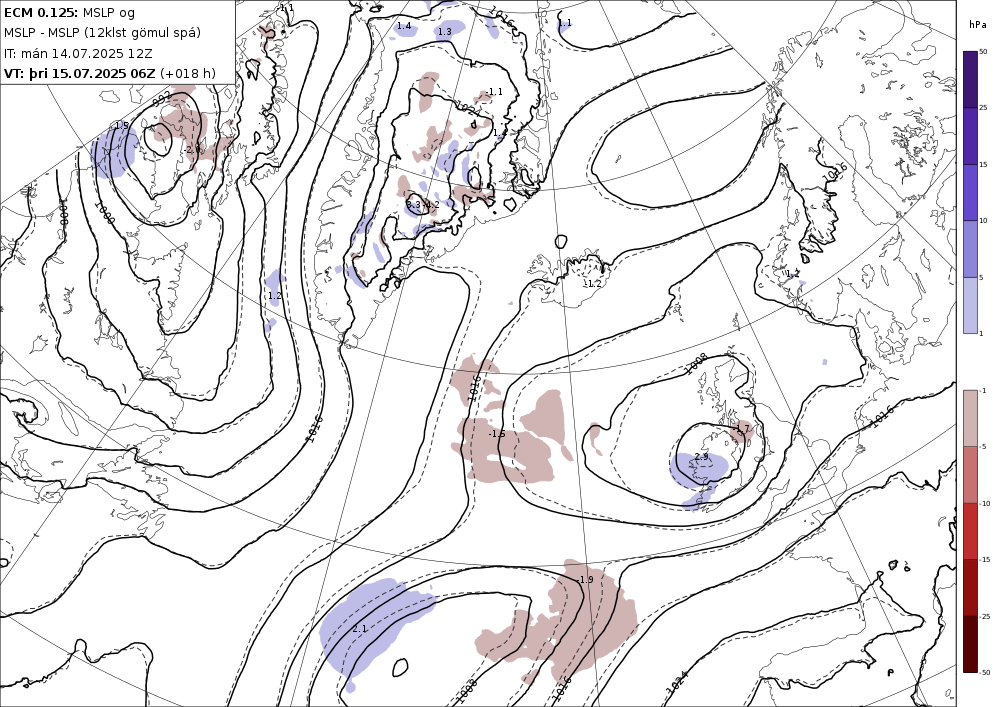Select the '-1.7' value over eastern England
The image size is (1000, 707).
click(x=742, y=429)
